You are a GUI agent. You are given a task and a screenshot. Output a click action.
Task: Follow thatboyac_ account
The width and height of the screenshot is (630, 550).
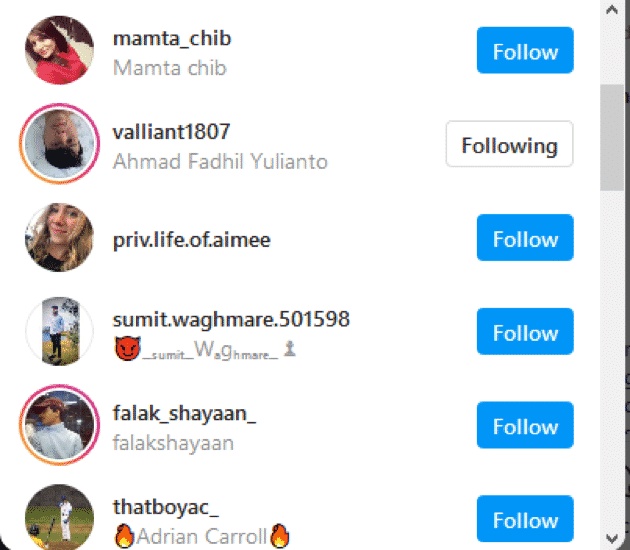(525, 519)
